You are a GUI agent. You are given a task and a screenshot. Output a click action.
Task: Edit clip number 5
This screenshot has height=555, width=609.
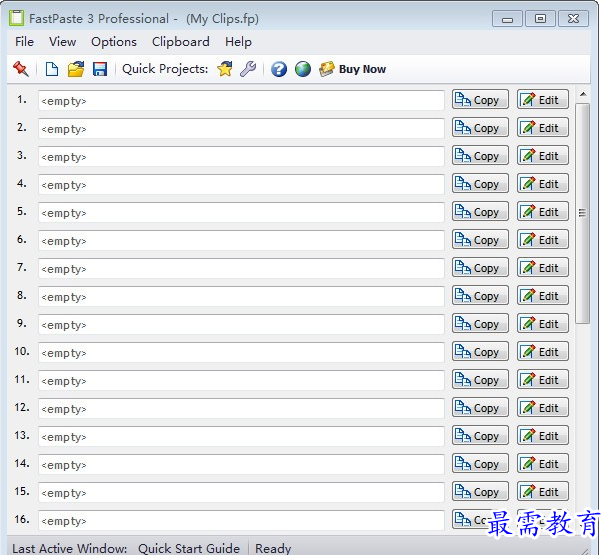(x=543, y=211)
